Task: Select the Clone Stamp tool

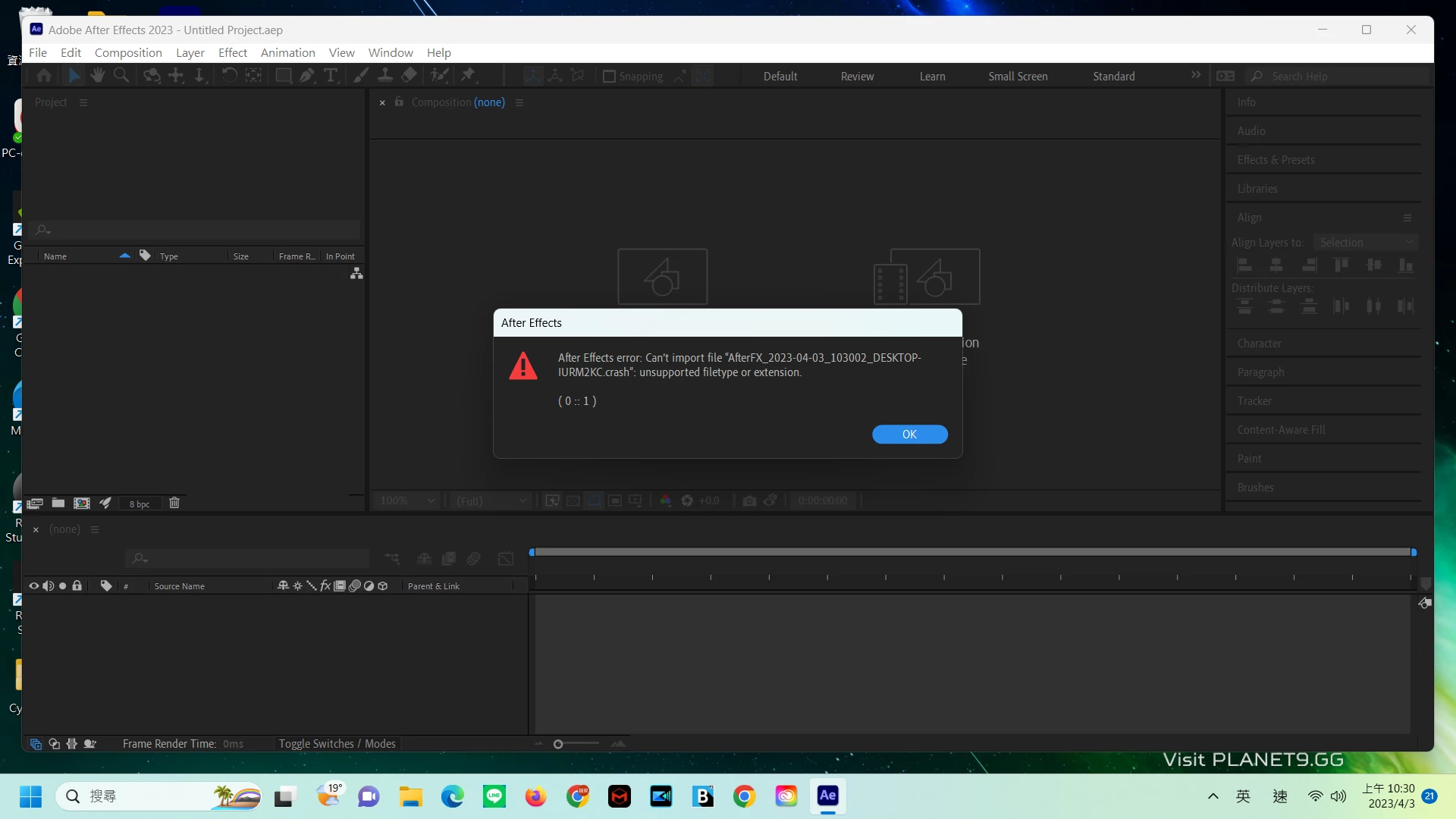Action: tap(385, 75)
